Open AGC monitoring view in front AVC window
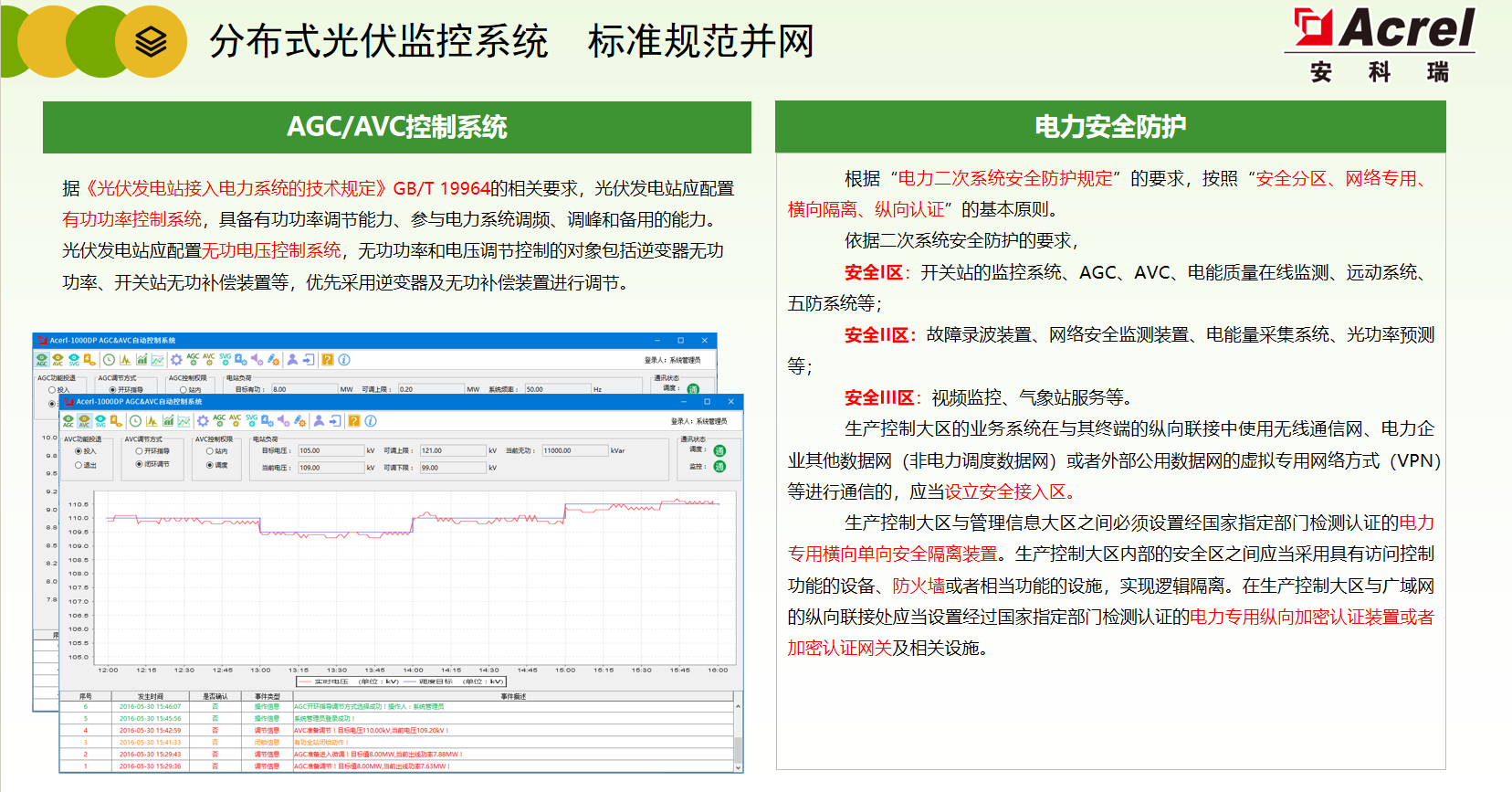 pos(68,421)
